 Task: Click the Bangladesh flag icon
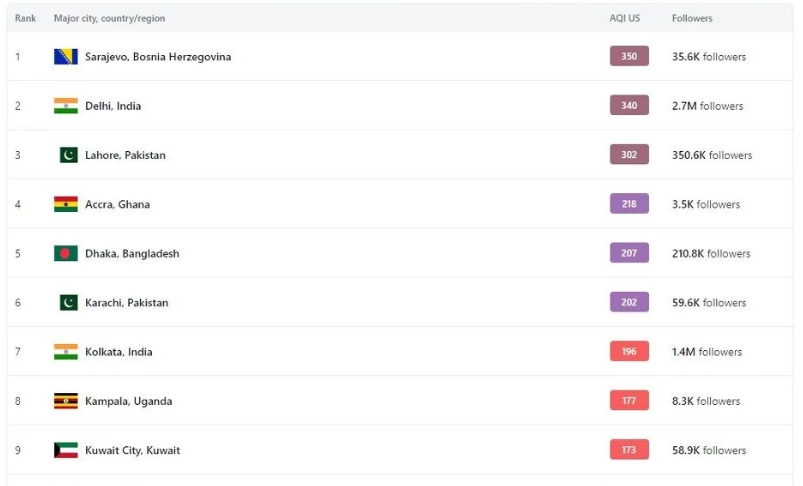pyautogui.click(x=66, y=254)
